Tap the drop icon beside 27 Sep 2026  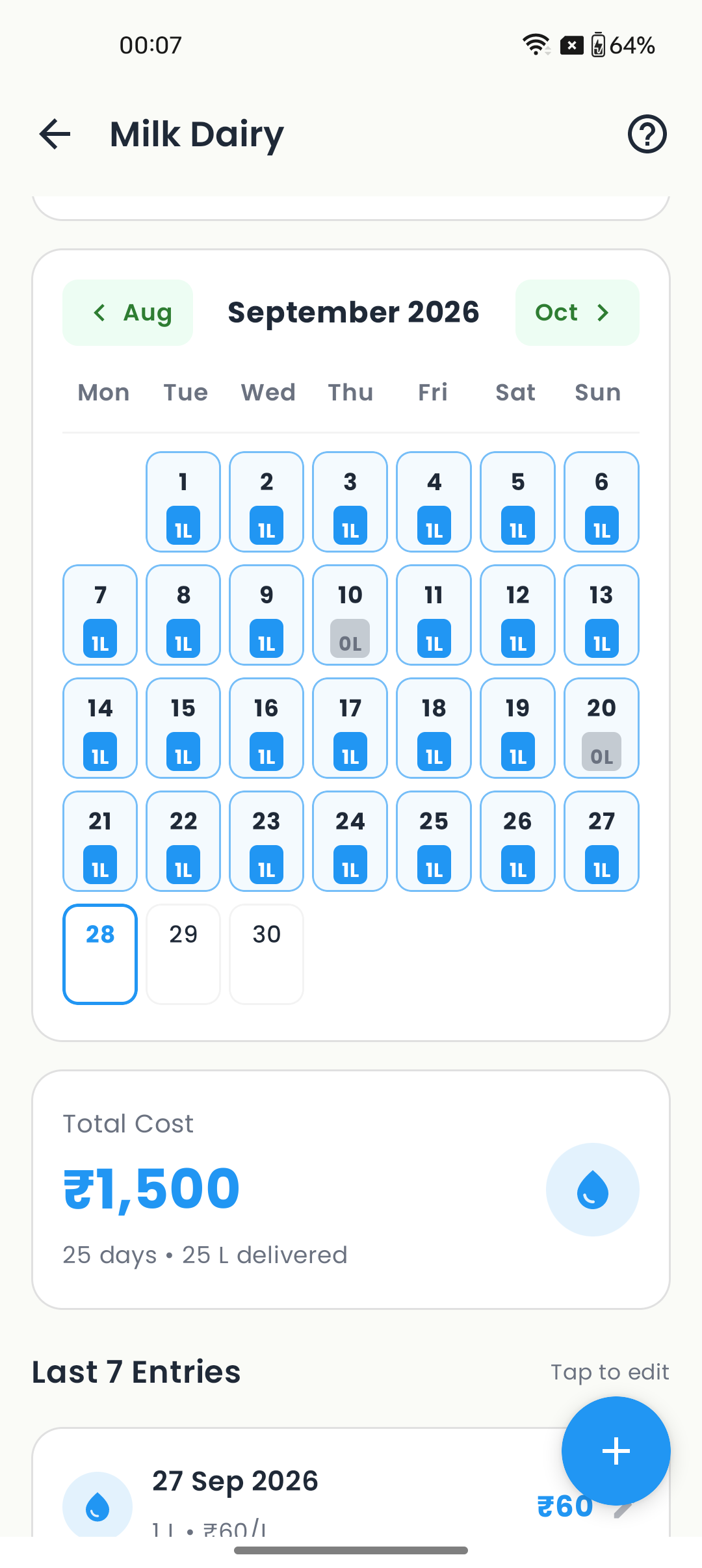click(97, 1506)
